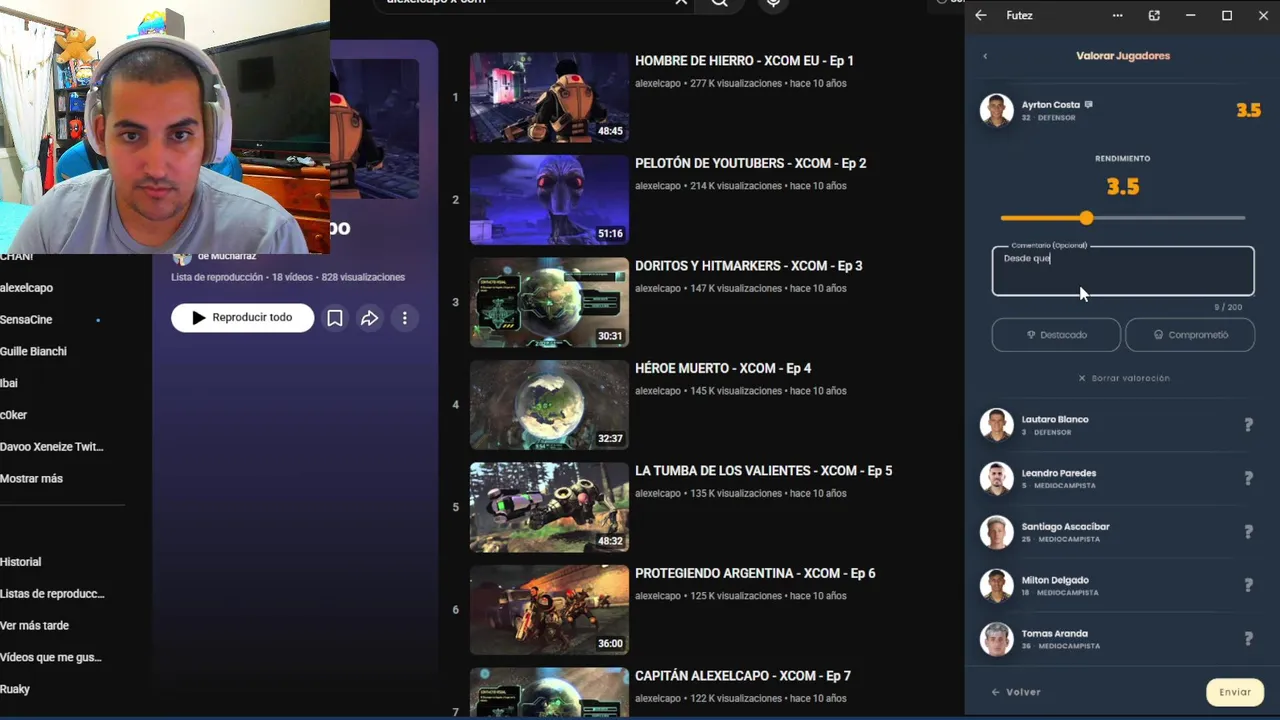
Task: Click the alexelcapo channel name under Ep 5
Action: point(658,493)
